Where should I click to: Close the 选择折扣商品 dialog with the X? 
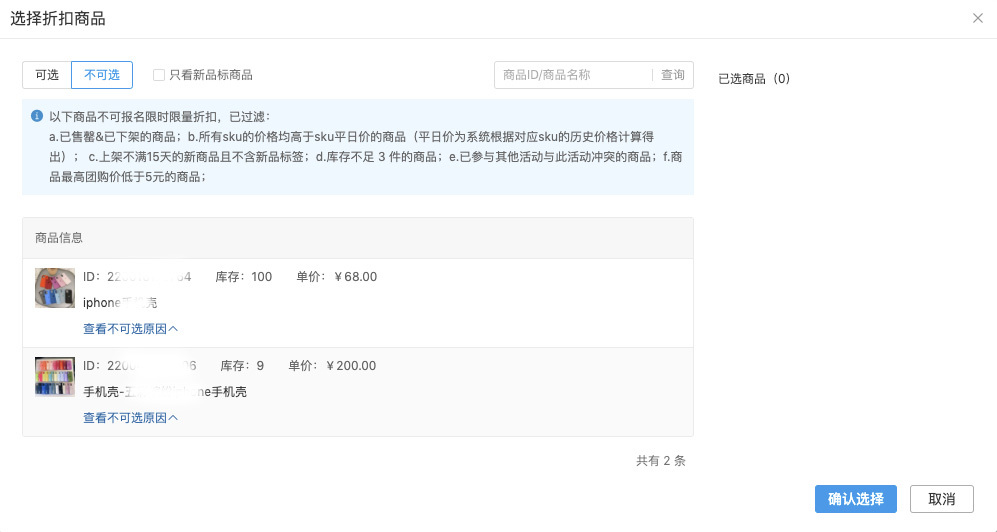[978, 18]
